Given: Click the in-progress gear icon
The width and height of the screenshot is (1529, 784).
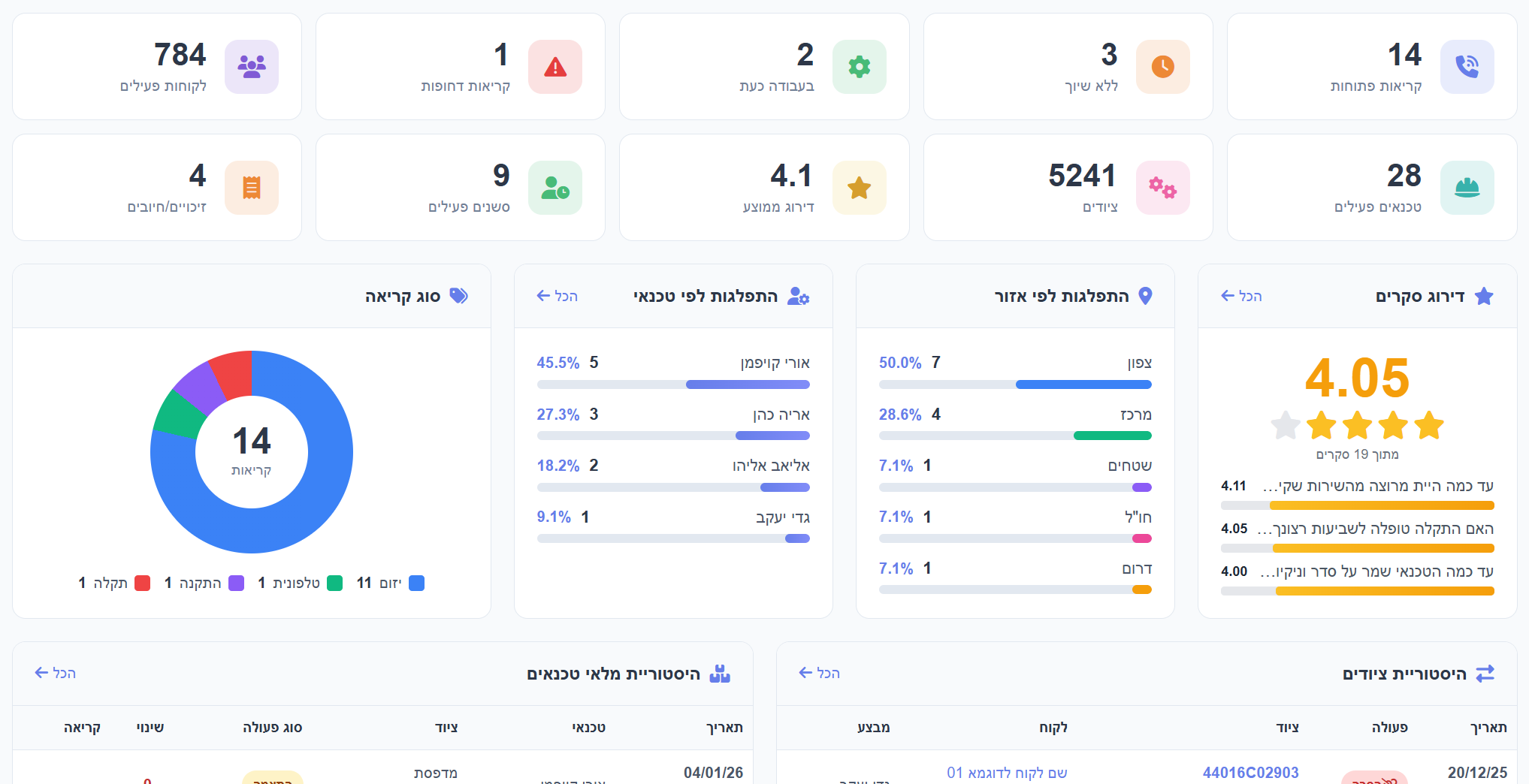Looking at the screenshot, I should (x=859, y=67).
